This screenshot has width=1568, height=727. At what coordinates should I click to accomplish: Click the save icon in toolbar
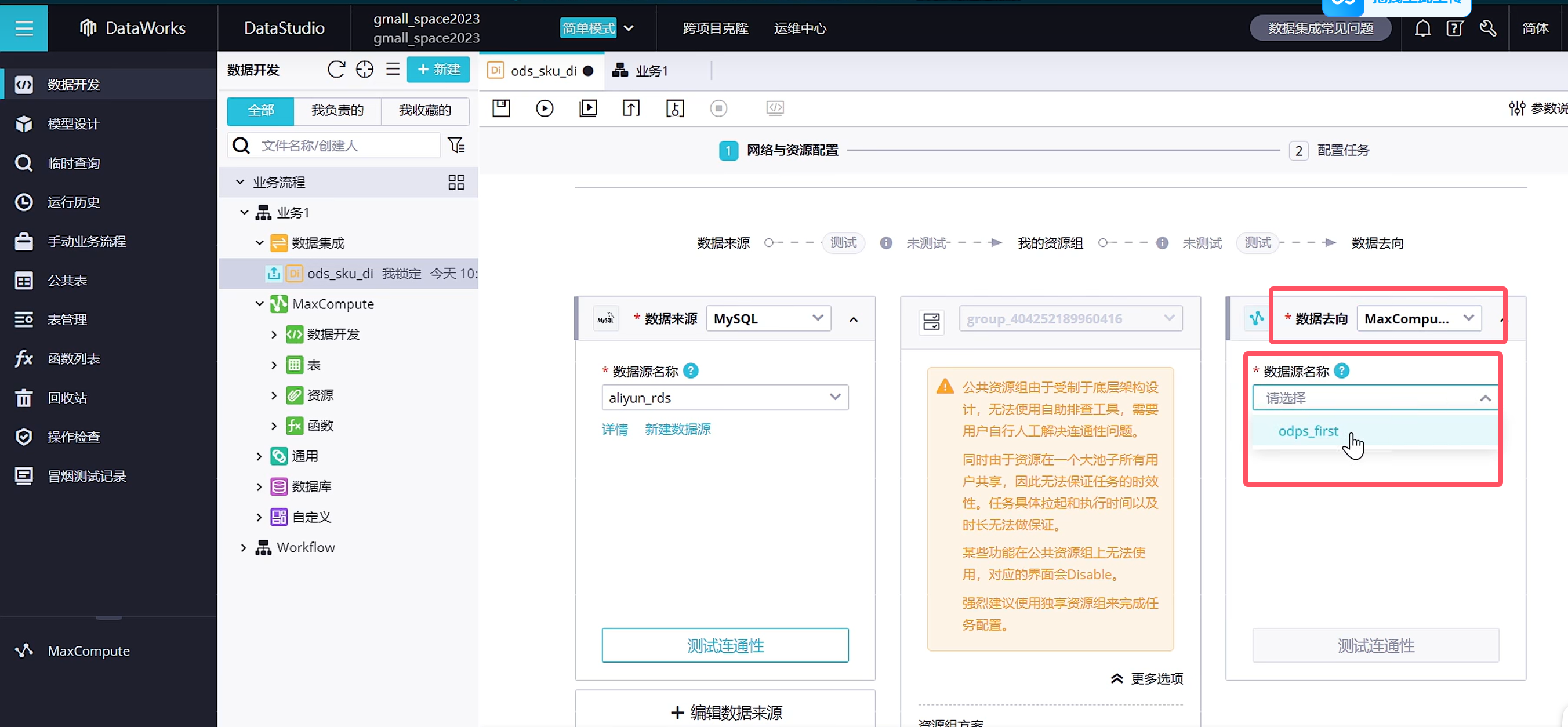(x=501, y=108)
